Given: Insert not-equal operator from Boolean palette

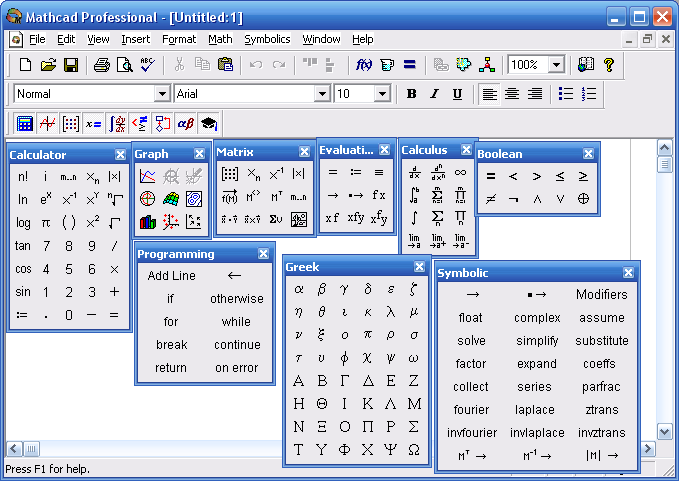Looking at the screenshot, I should (490, 199).
